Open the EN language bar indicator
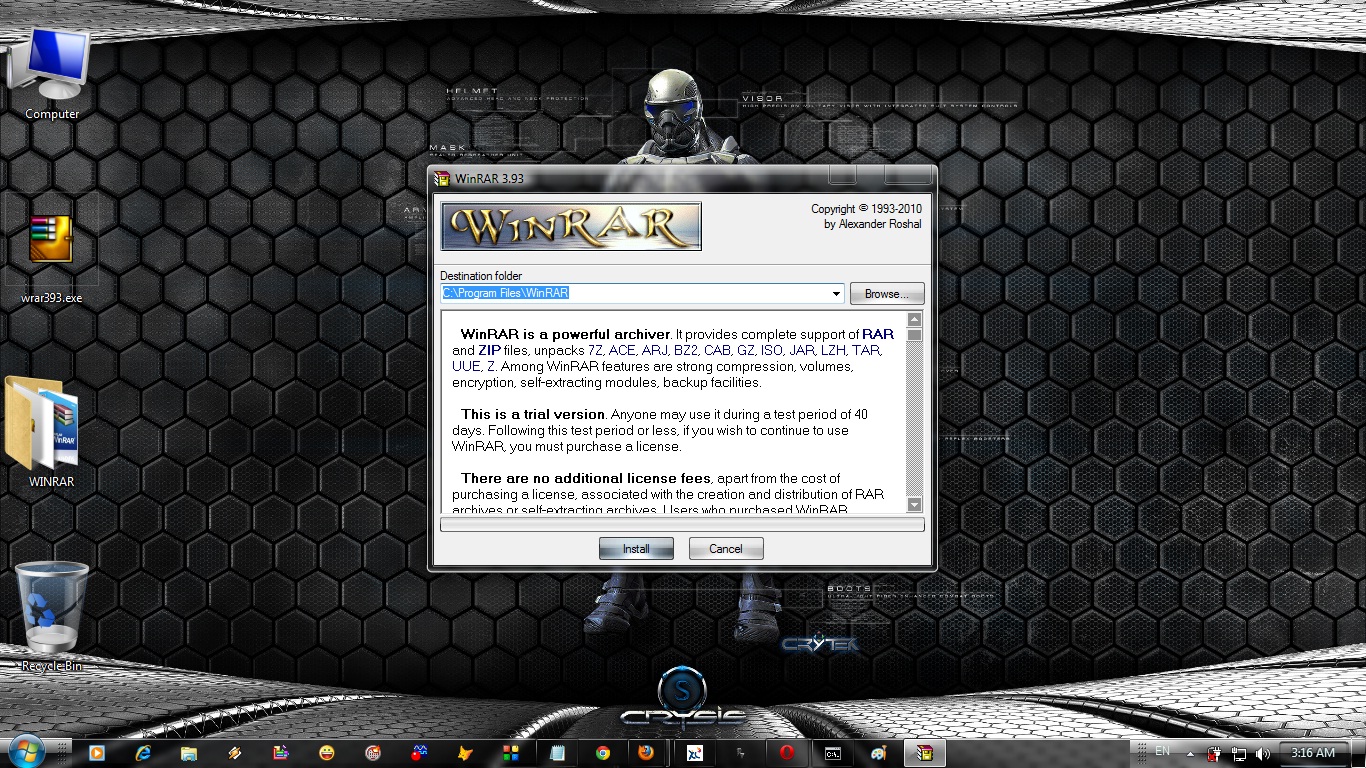 tap(1162, 751)
